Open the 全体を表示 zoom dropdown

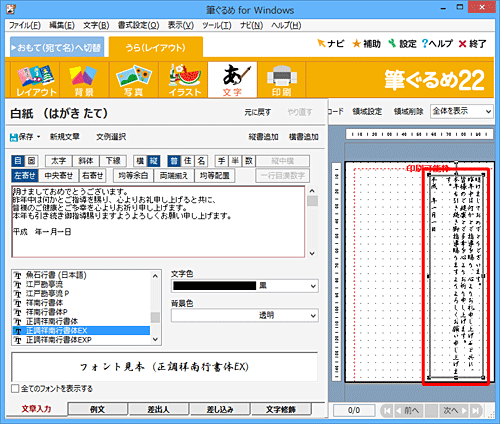click(462, 111)
